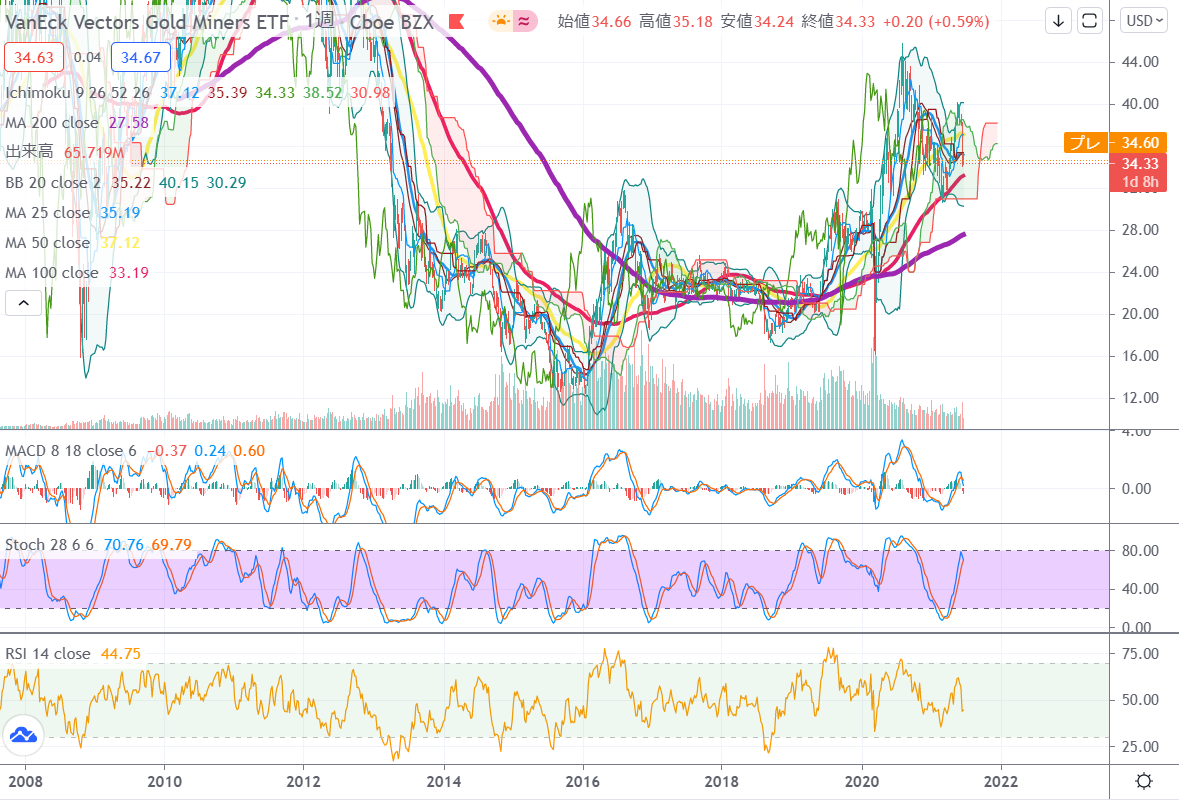
Task: Click the 2016 label on the time axis
Action: coord(583,781)
